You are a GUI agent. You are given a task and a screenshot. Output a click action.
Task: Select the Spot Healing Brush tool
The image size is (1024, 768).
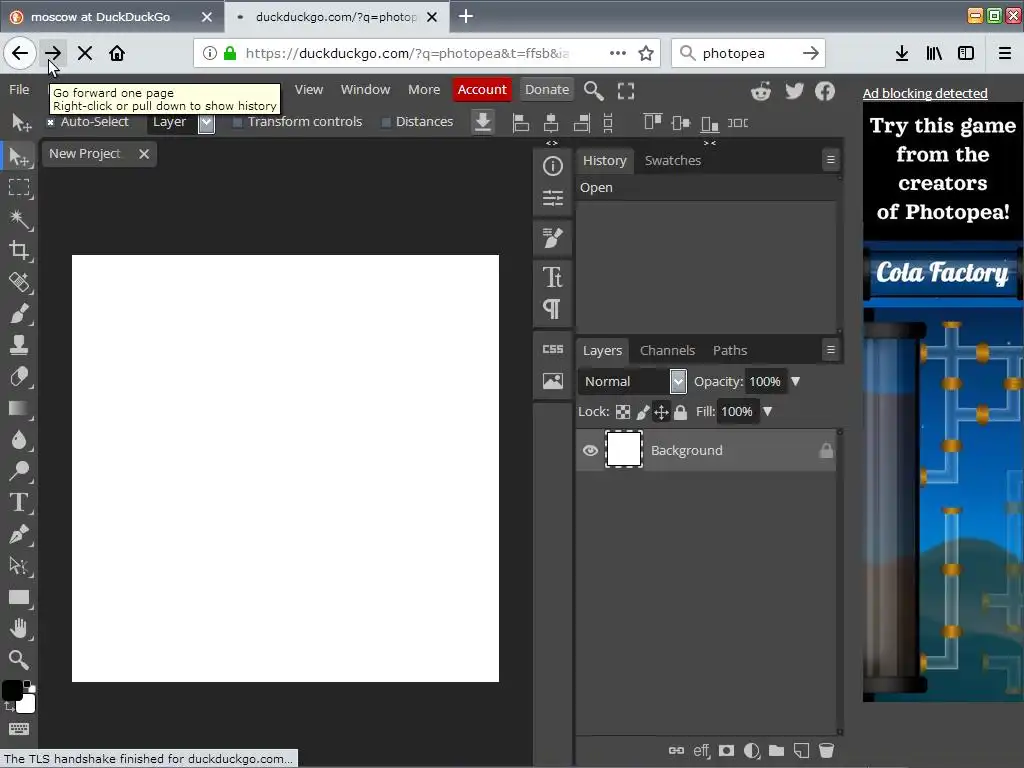(x=19, y=282)
